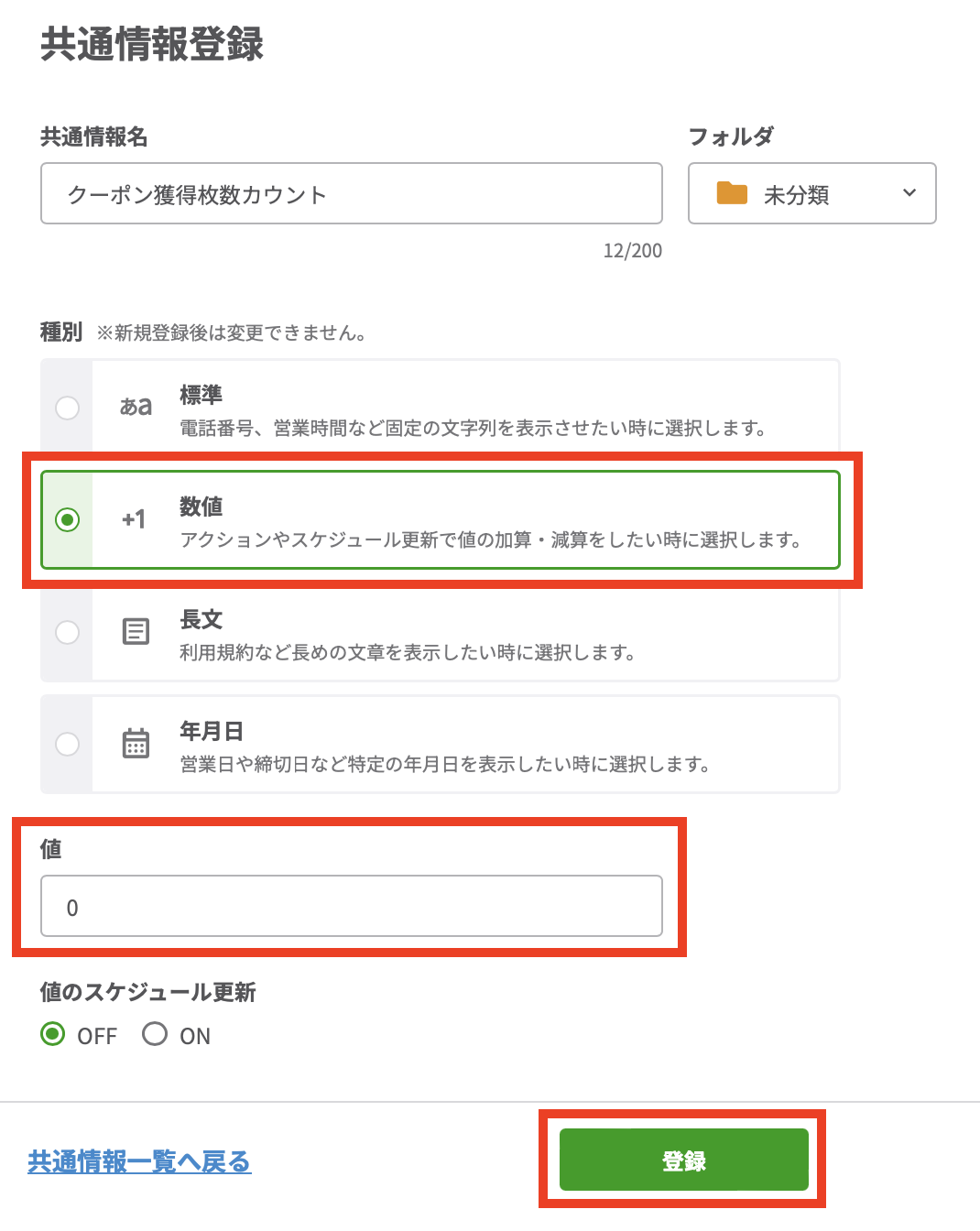Image resolution: width=980 pixels, height=1231 pixels.
Task: Click the あa standard type icon
Action: (x=136, y=406)
